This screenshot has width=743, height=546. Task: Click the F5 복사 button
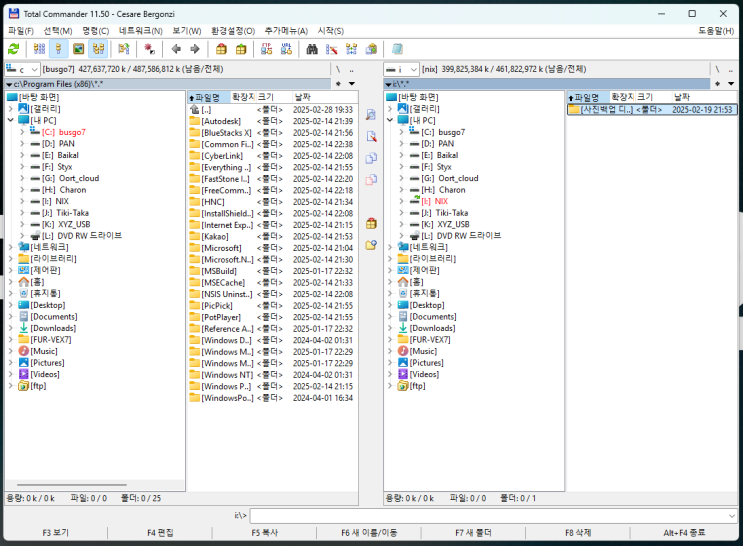pos(264,533)
